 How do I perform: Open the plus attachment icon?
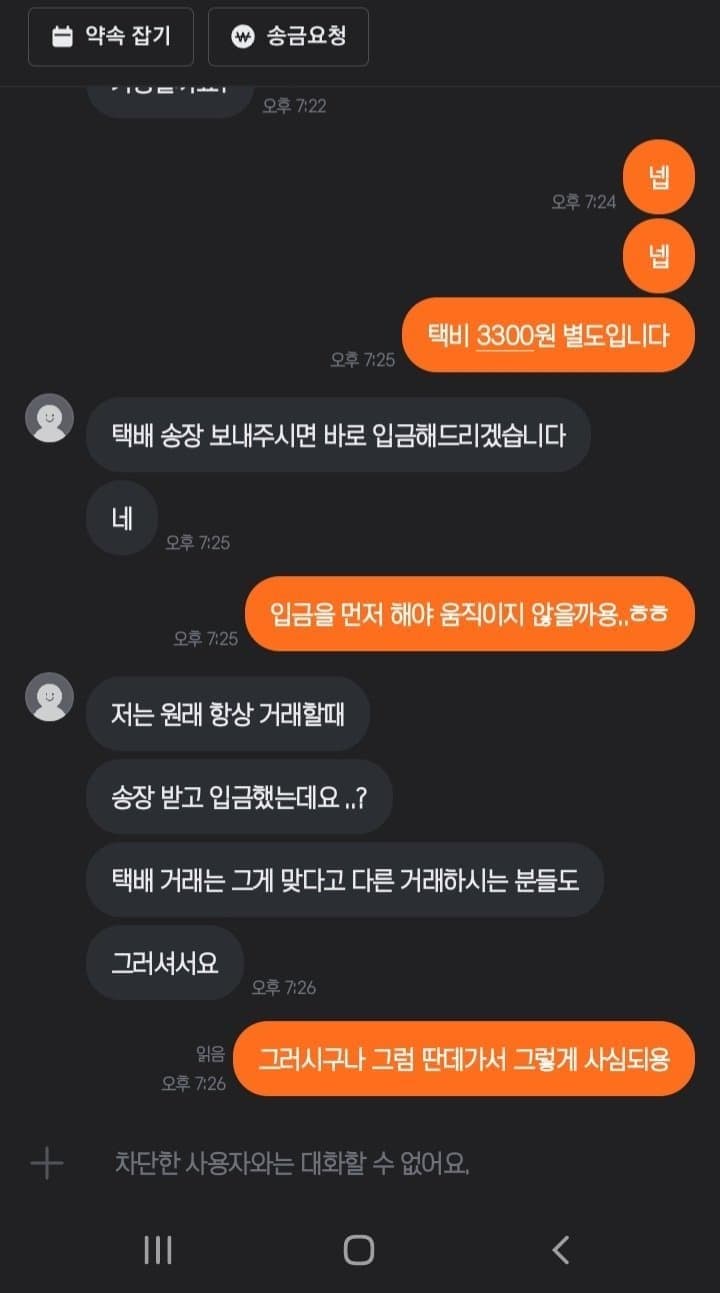point(47,1163)
